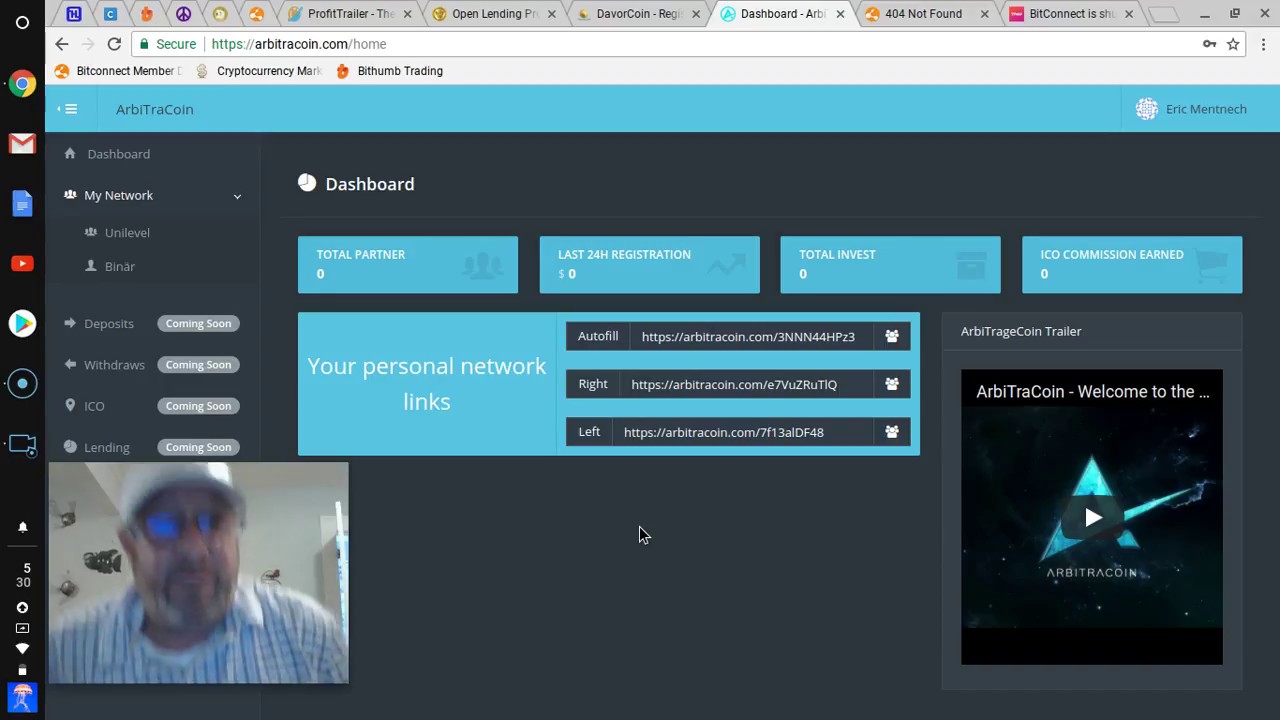Select the Left link URL field
The height and width of the screenshot is (720, 1280).
click(742, 432)
